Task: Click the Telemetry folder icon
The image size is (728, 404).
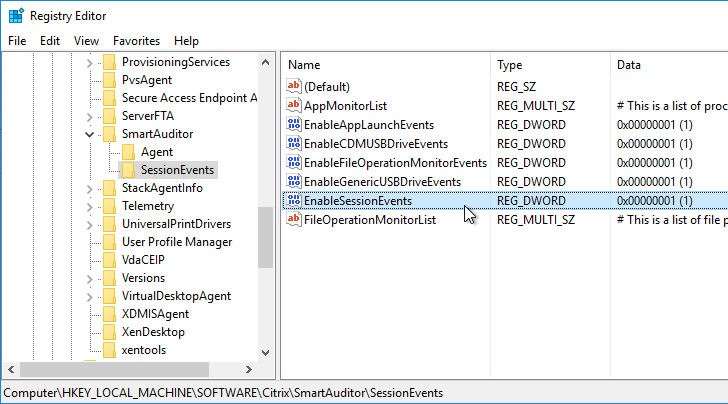Action: coord(110,206)
